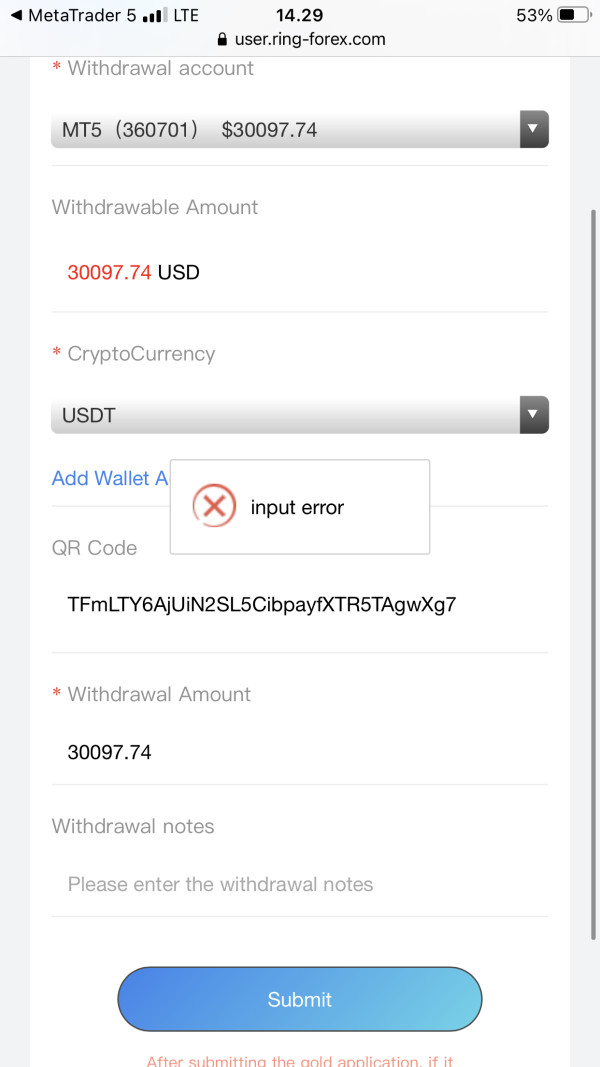The width and height of the screenshot is (600, 1067).
Task: Tap the wallet address TFmLTY6A... text
Action: [x=261, y=604]
